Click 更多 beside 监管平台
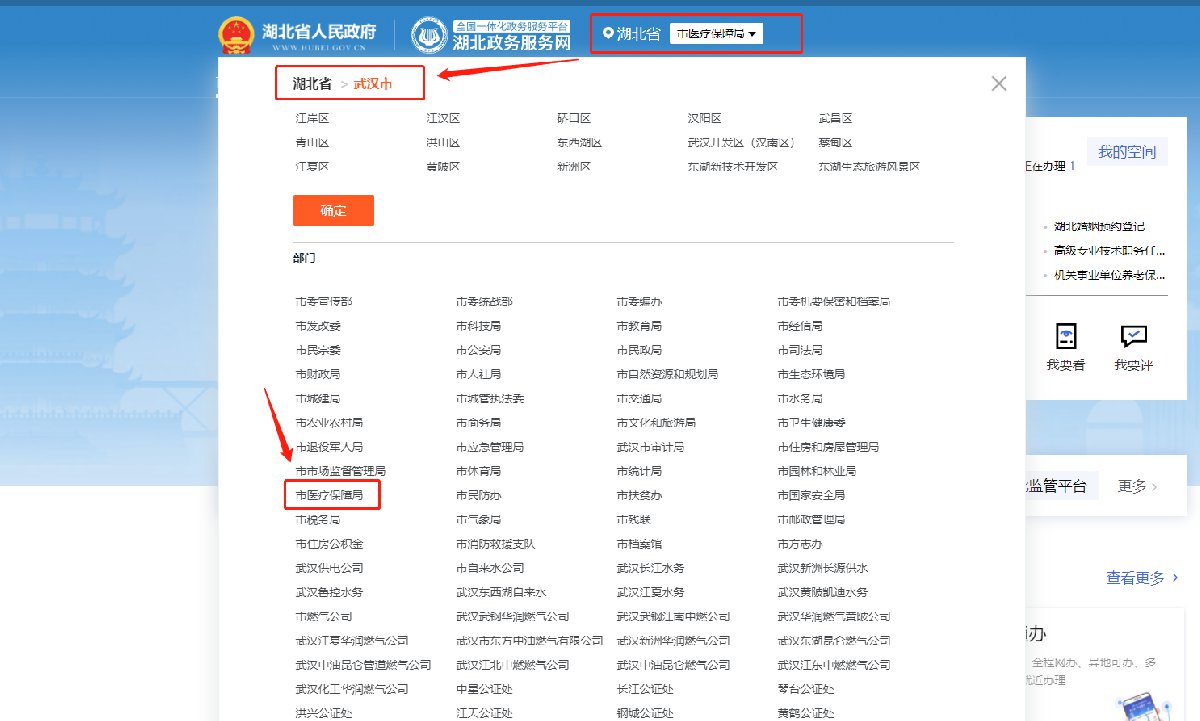Image resolution: width=1200 pixels, height=721 pixels. pos(1137,486)
